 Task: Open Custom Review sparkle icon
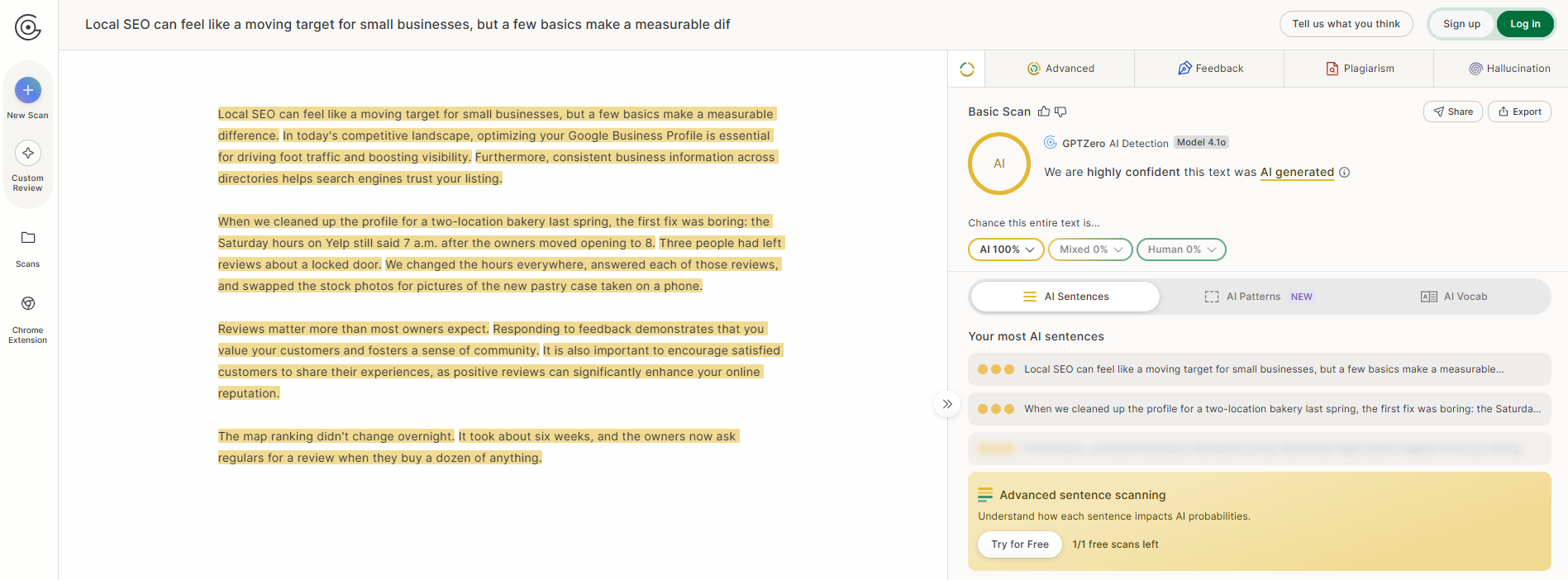click(28, 153)
